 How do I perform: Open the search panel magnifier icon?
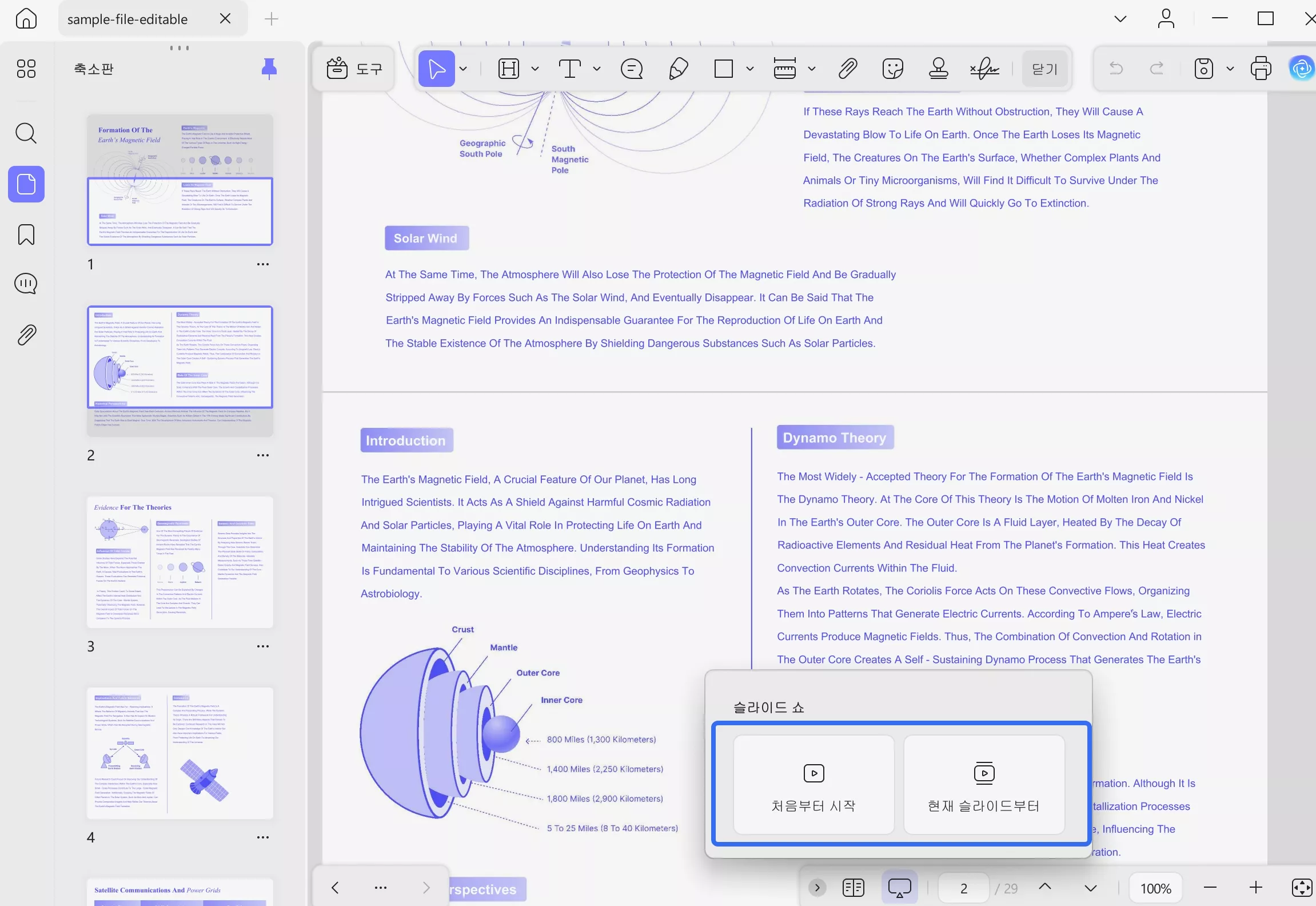click(x=26, y=133)
